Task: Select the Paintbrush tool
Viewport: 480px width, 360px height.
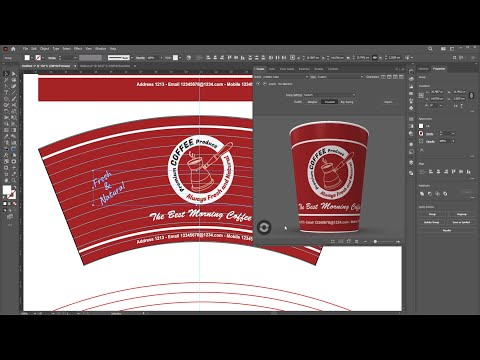Action: tap(14, 99)
